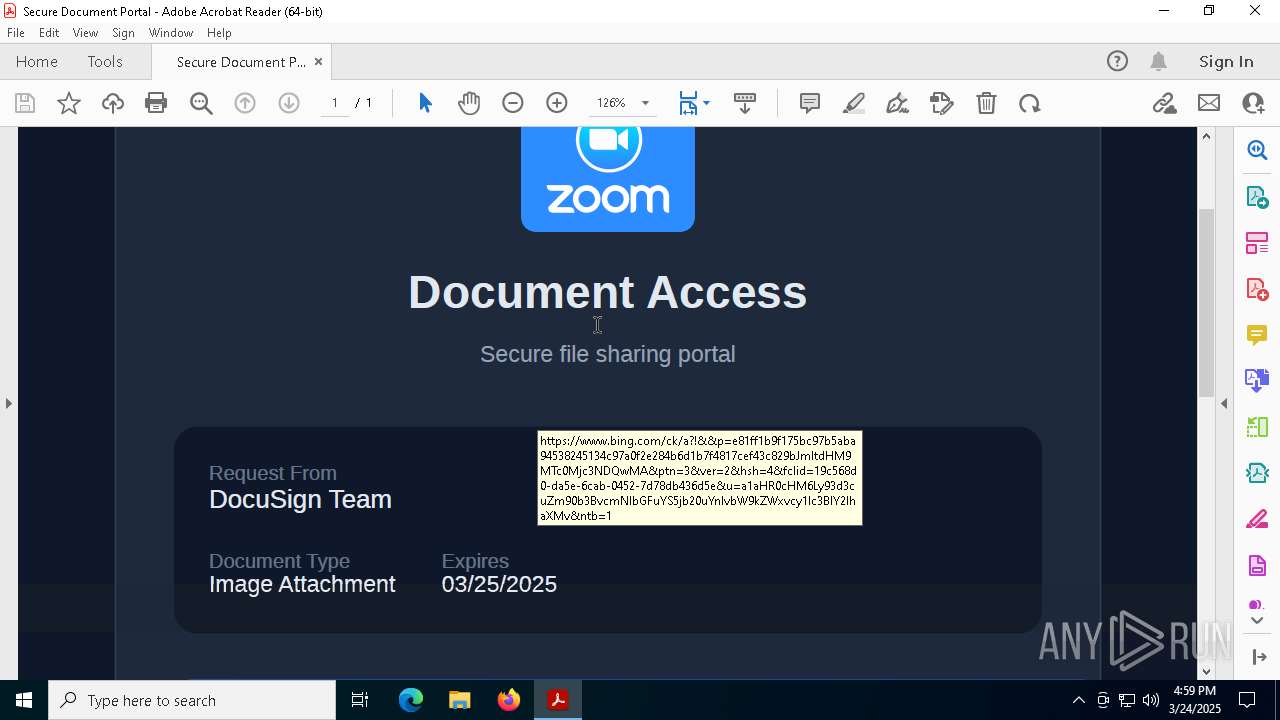Open the Help question mark icon

(x=1117, y=61)
